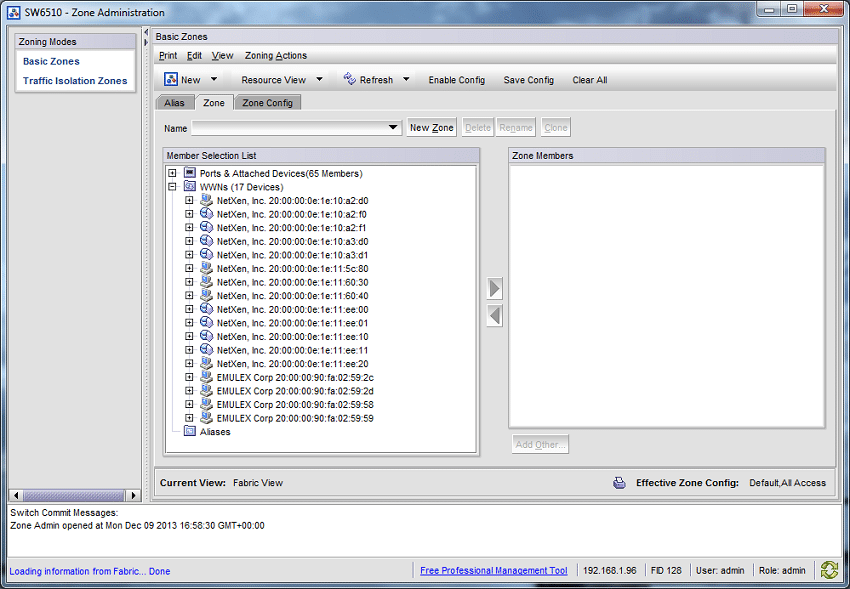850x589 pixels.
Task: Click the left panel scrollbar right arrow
Action: click(133, 495)
